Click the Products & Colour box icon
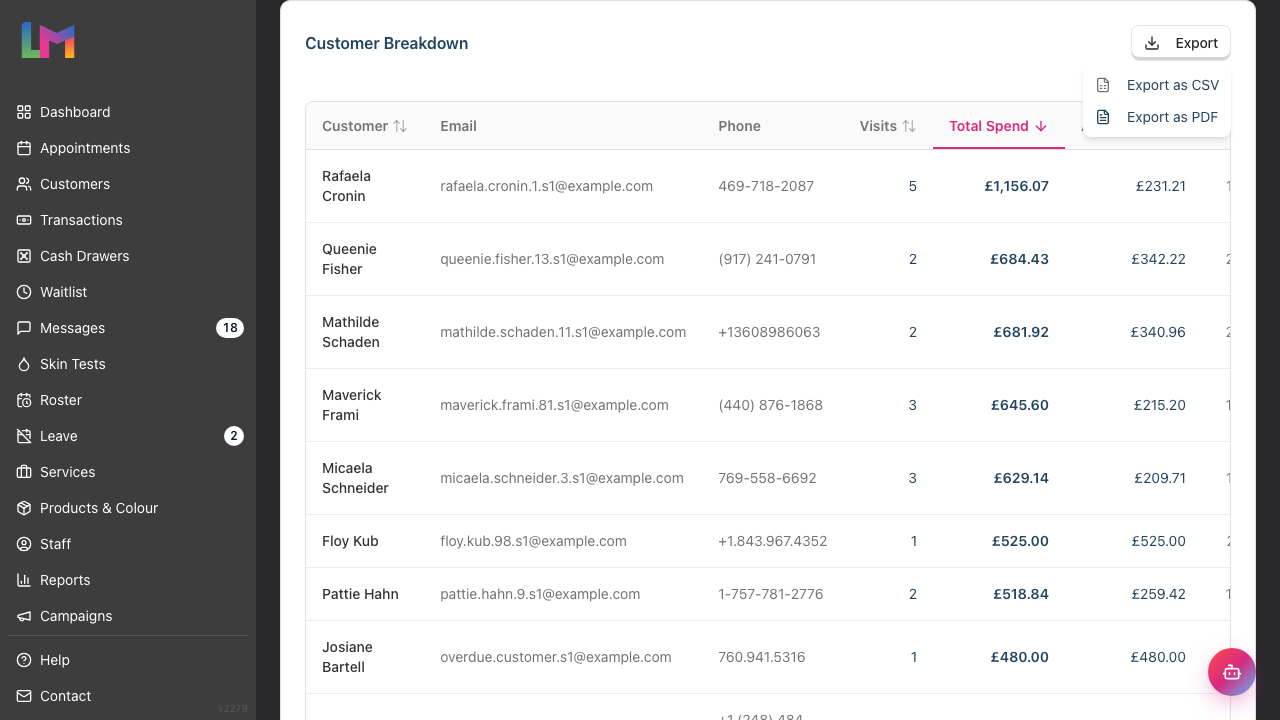Viewport: 1280px width, 720px height. click(x=24, y=508)
